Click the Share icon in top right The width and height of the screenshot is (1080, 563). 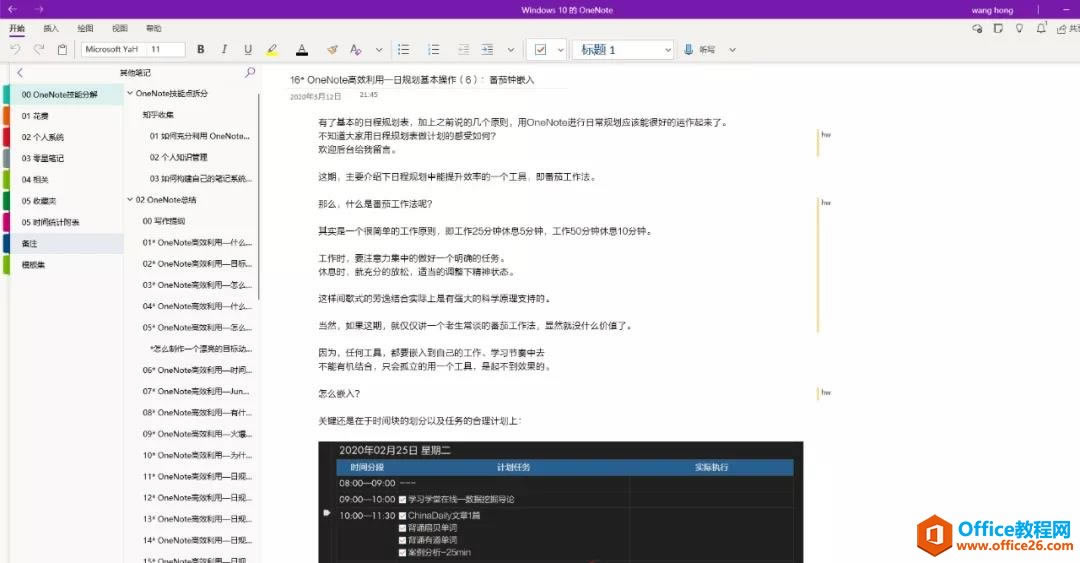coord(1062,28)
